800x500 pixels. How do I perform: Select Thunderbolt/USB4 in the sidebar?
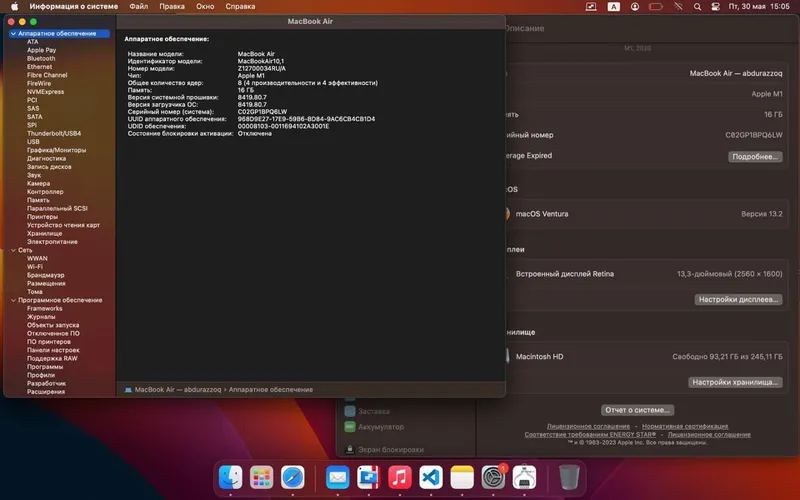54,134
